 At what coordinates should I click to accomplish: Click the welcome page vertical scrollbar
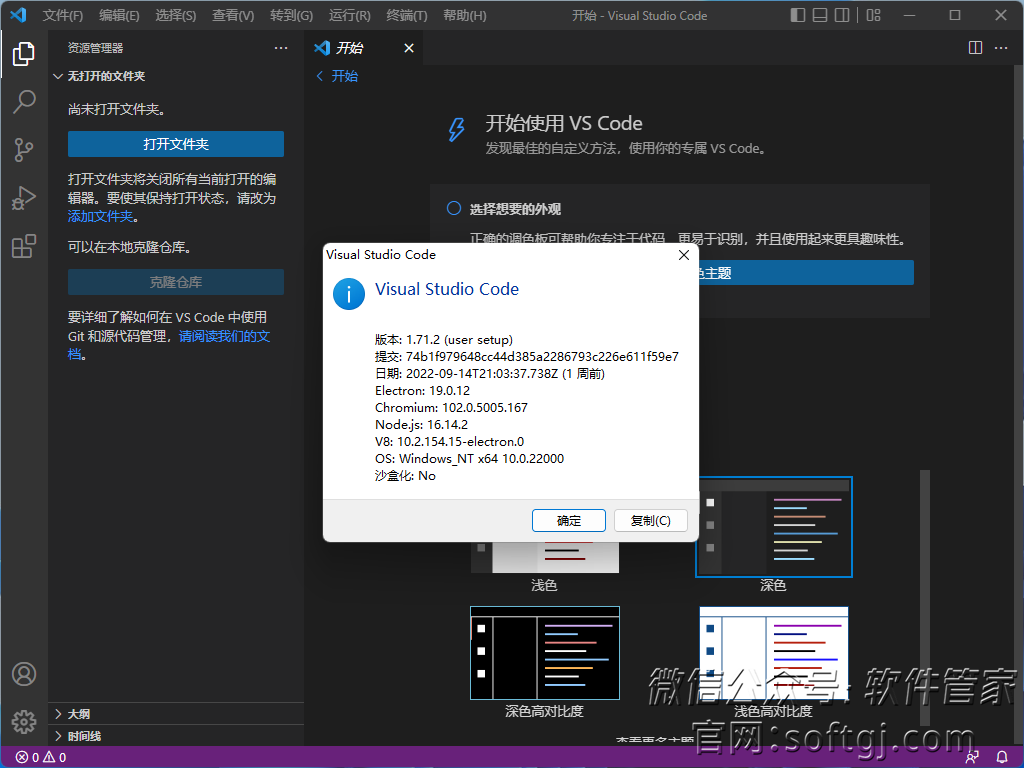925,597
